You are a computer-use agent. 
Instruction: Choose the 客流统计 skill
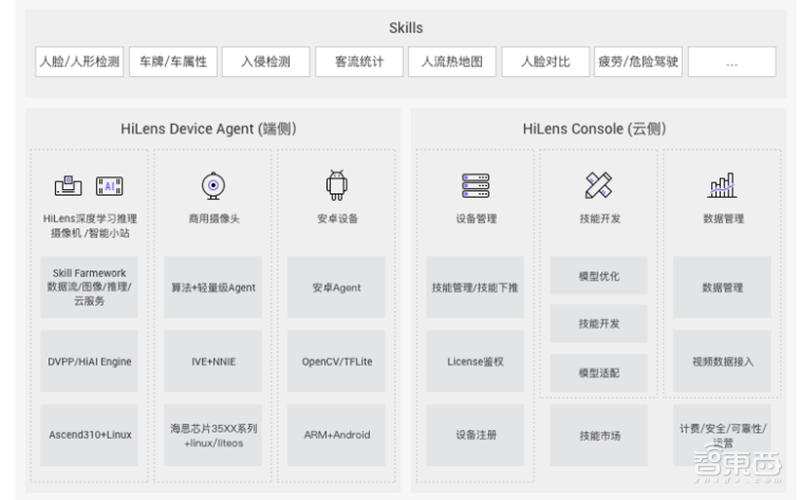click(x=358, y=62)
